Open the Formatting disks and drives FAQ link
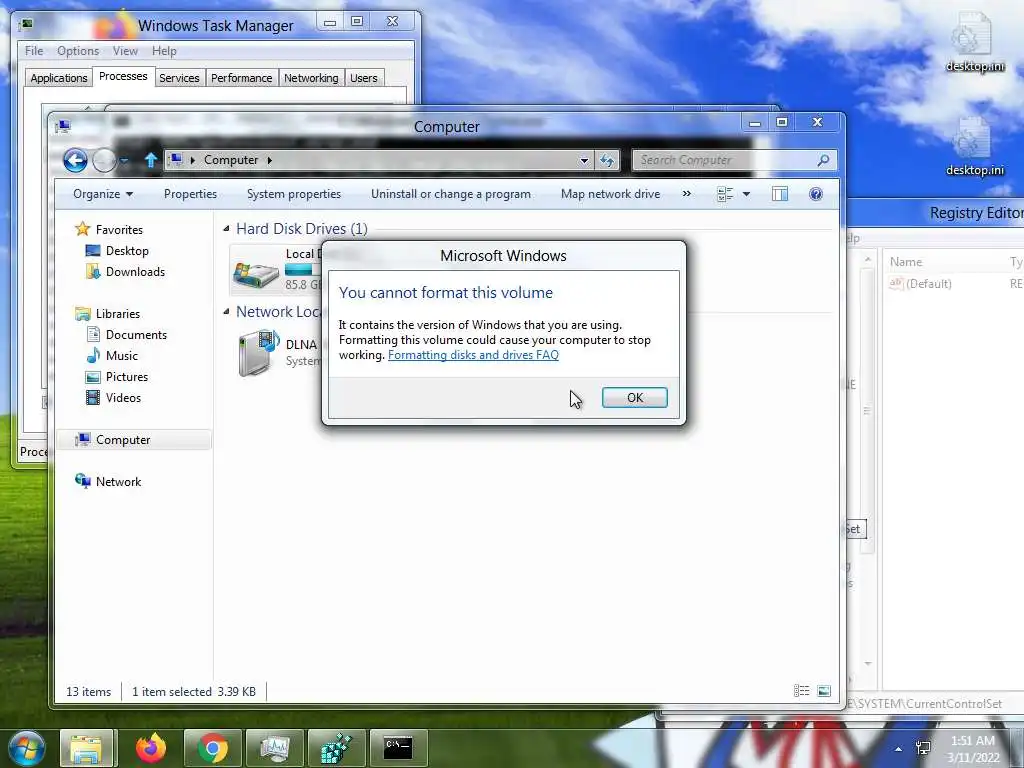The image size is (1024, 768). pyautogui.click(x=473, y=355)
